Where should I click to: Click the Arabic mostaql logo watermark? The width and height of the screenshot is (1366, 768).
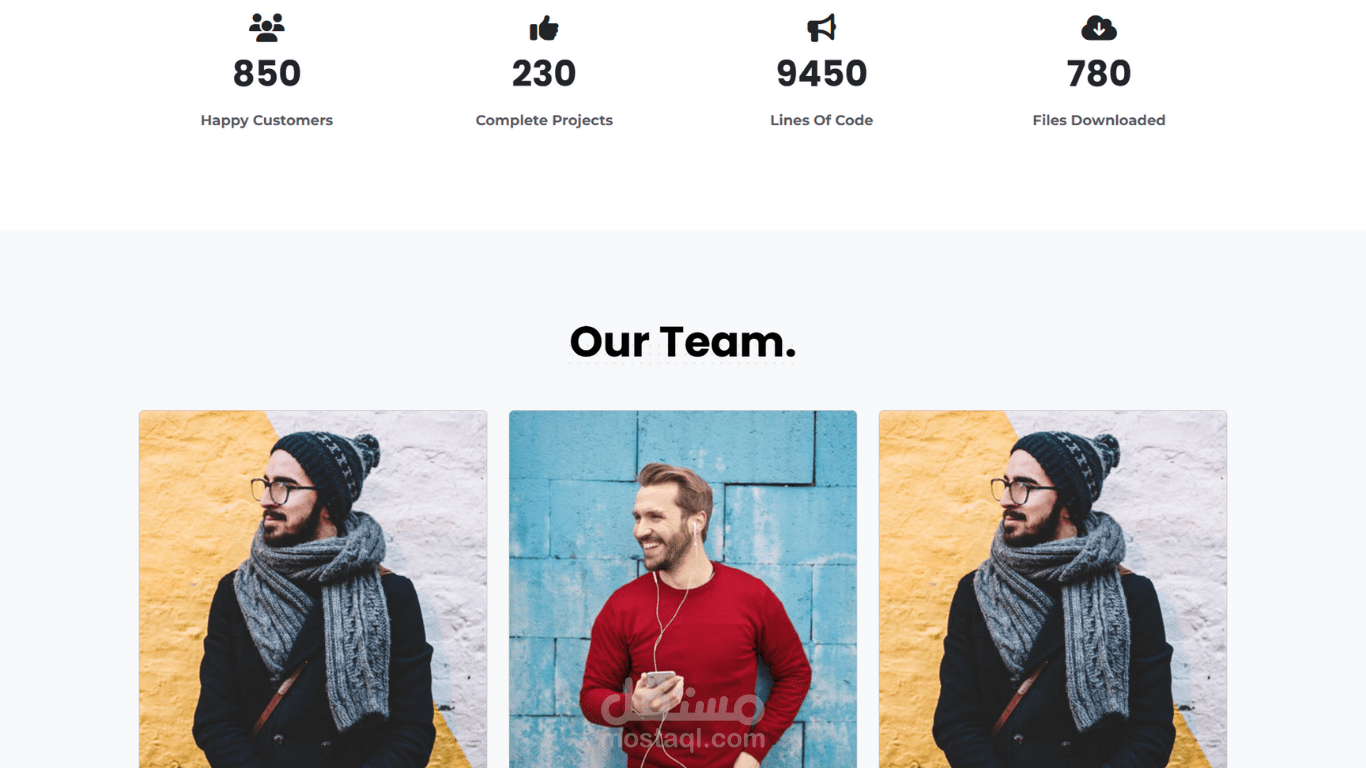[x=683, y=701]
